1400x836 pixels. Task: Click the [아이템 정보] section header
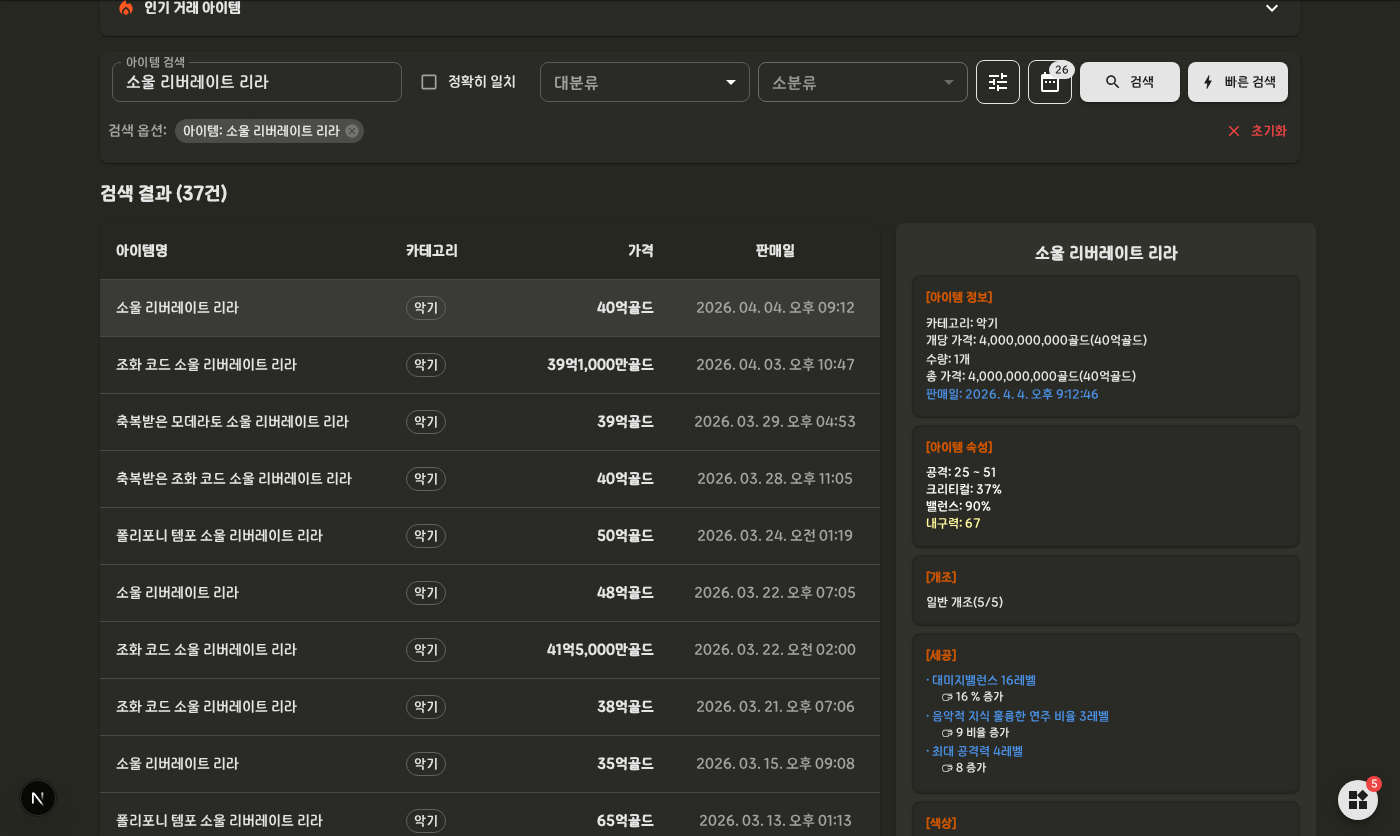tap(959, 297)
